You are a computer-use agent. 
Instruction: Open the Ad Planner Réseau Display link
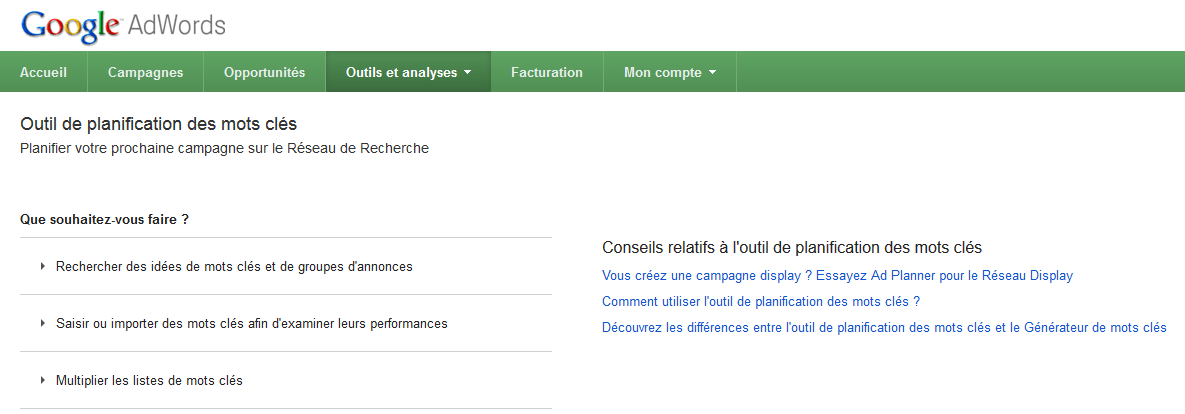[837, 275]
